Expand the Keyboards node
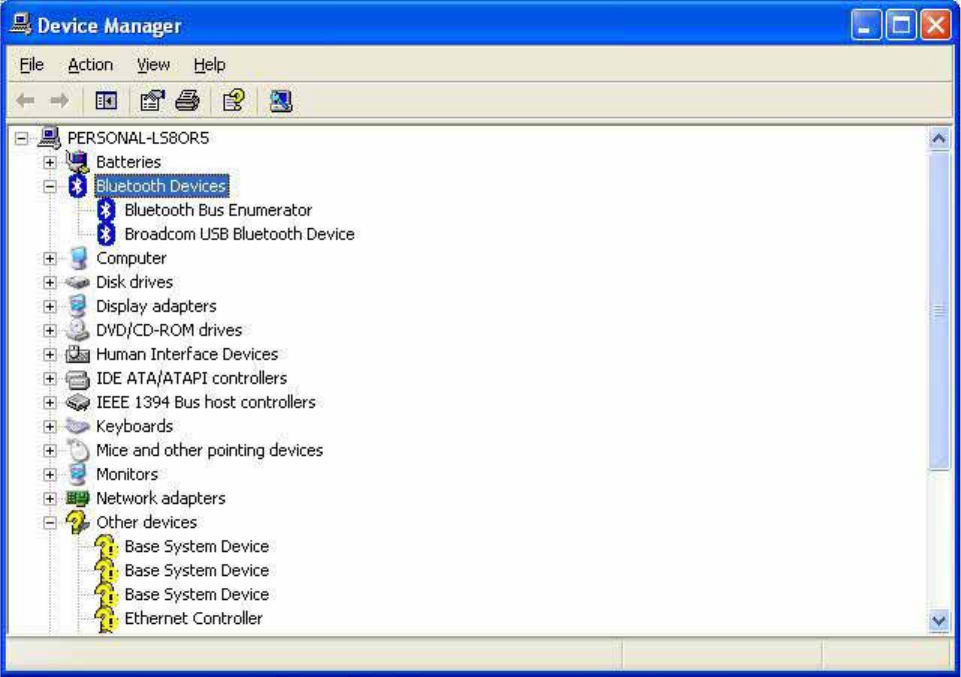The image size is (961, 677). [50, 426]
